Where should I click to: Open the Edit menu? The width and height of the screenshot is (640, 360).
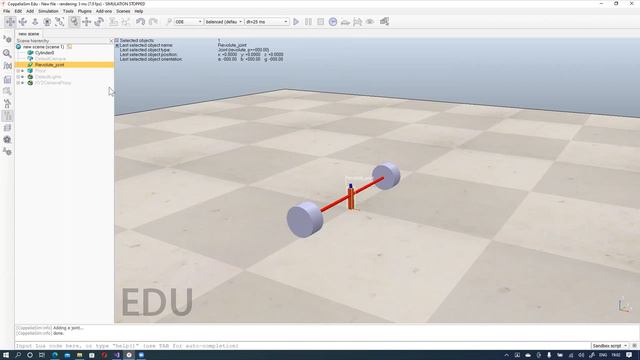[x=18, y=11]
